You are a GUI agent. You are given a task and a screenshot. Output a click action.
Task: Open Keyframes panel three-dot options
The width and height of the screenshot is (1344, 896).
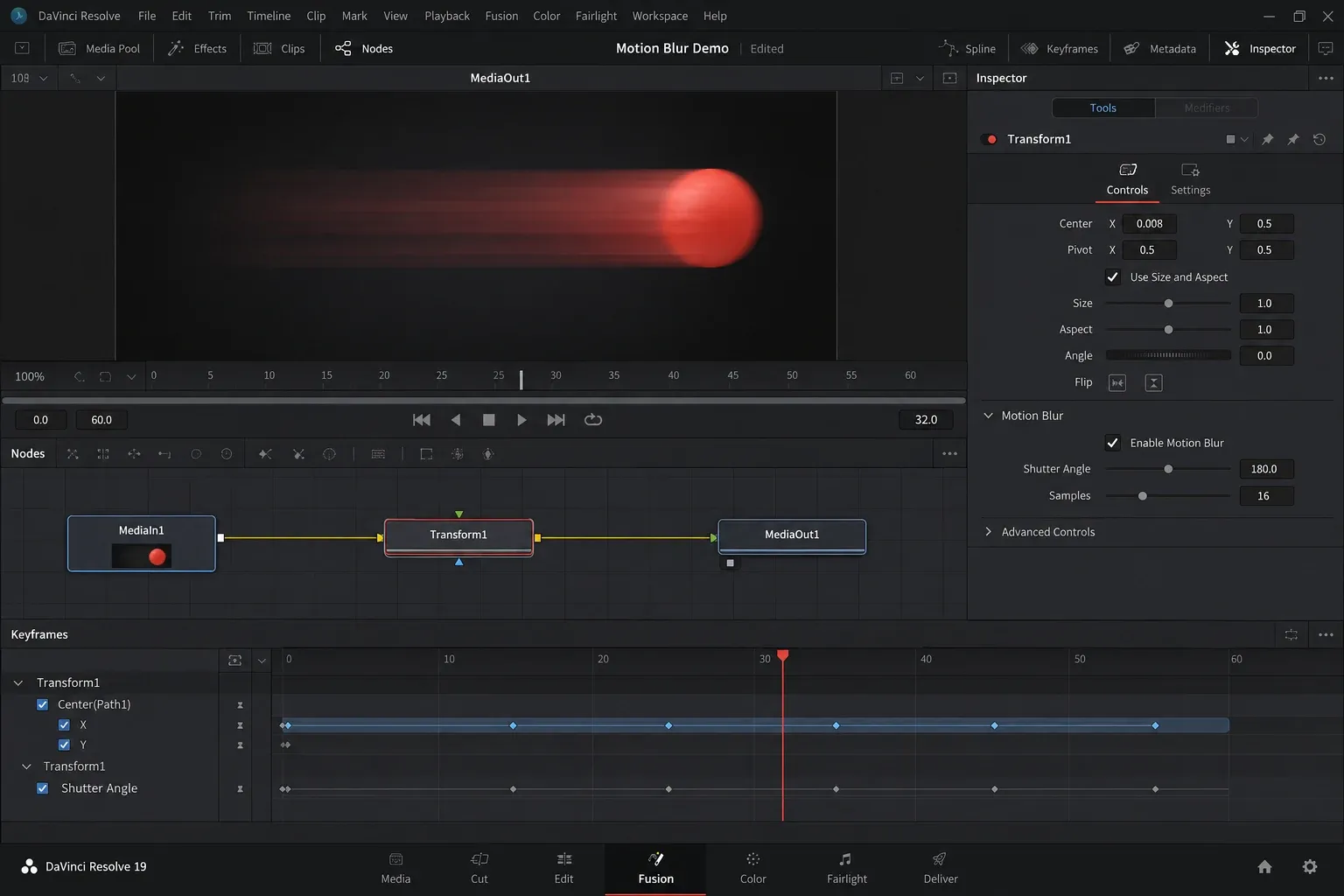1326,634
